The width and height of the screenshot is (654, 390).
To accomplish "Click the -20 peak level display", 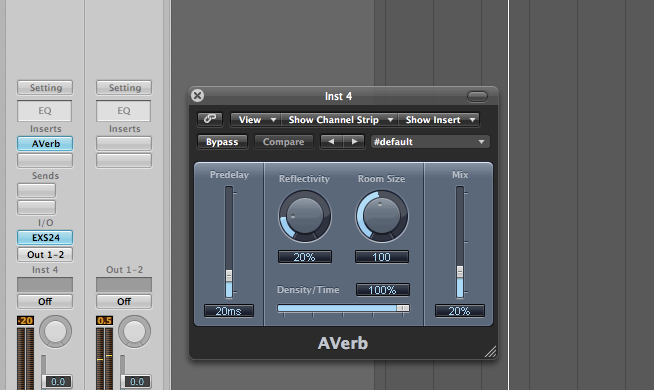I will click(25, 320).
